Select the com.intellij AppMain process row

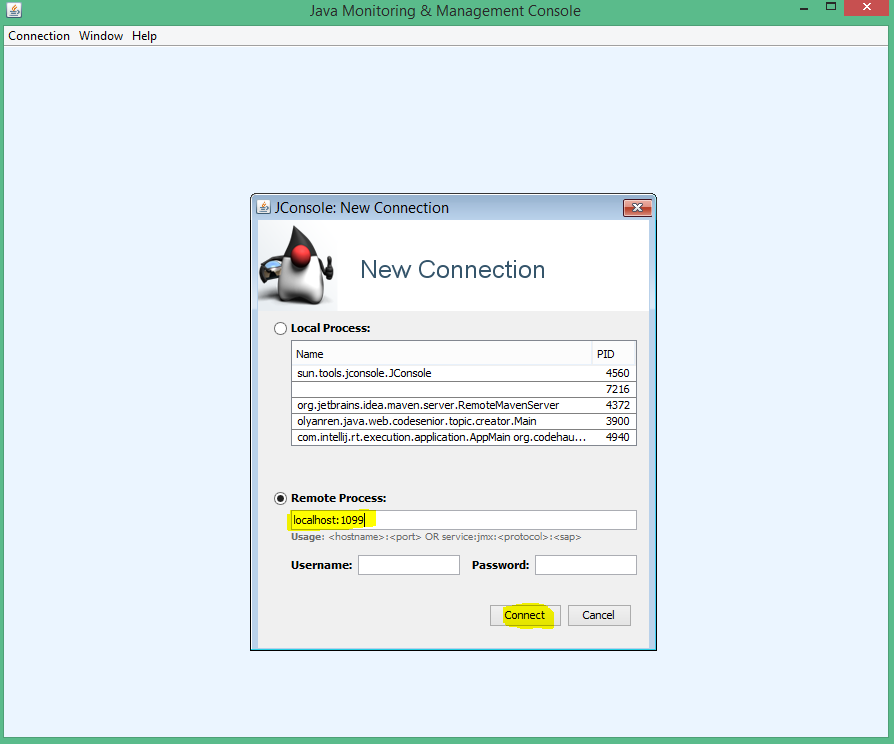pyautogui.click(x=464, y=437)
